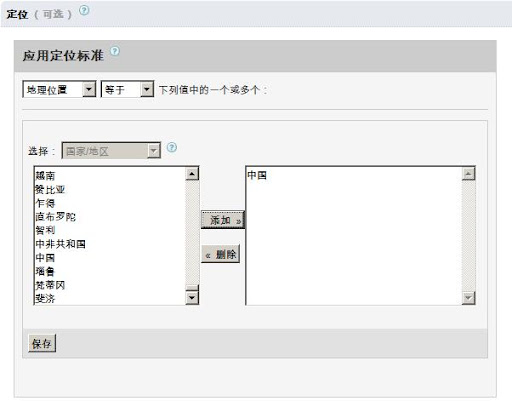Select 瑙鲁 in the country list
Viewport: 512px width, 401px height.
pos(110,271)
